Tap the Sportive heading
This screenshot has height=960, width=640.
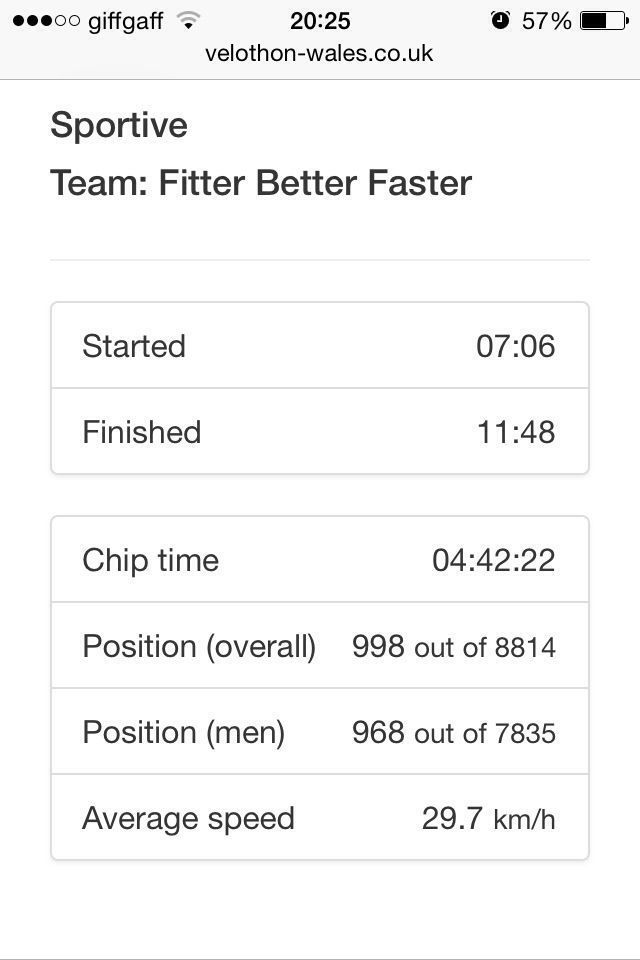(x=119, y=125)
